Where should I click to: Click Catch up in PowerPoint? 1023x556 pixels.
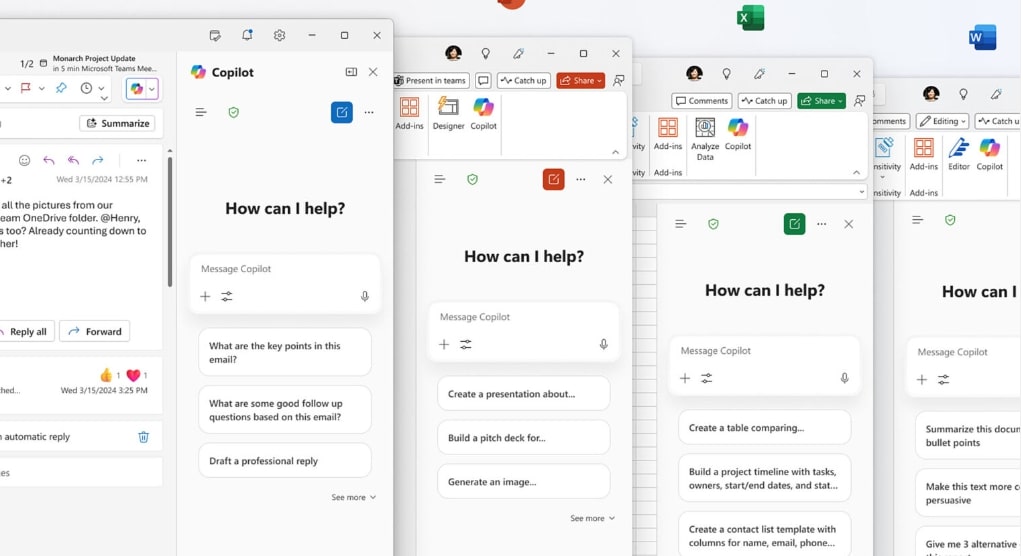tap(523, 81)
